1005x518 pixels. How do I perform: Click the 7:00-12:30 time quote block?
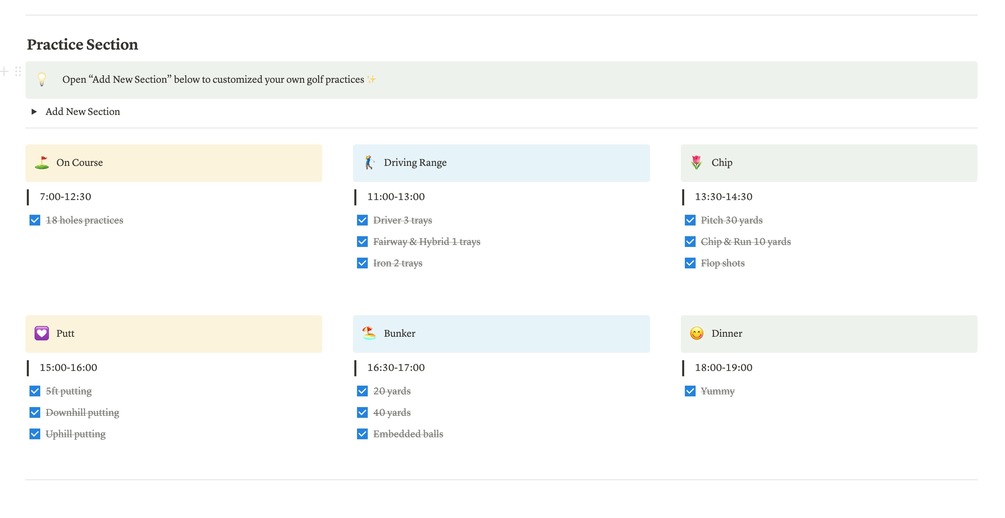point(65,197)
